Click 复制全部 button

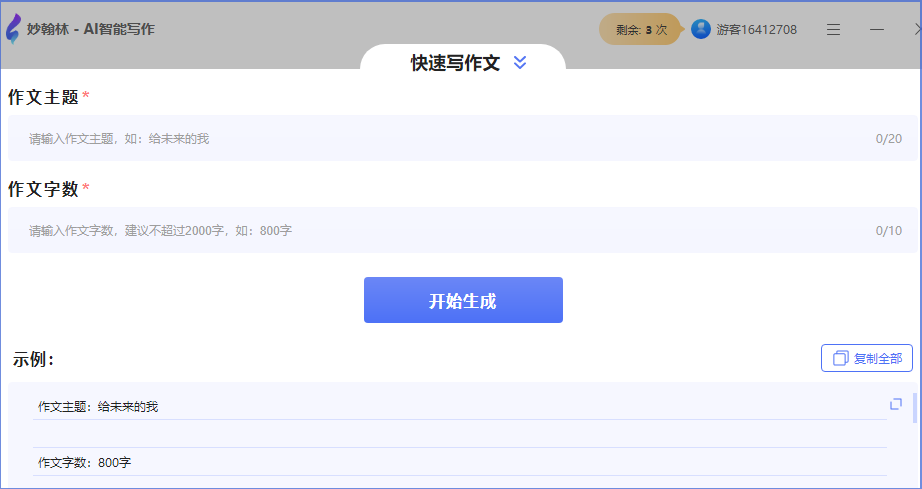[867, 358]
